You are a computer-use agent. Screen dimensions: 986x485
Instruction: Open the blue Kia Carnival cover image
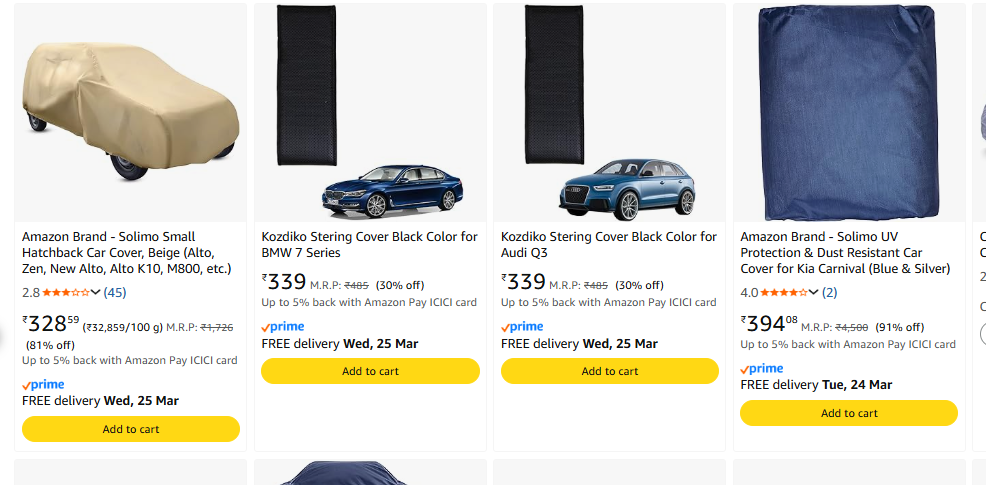tap(849, 112)
